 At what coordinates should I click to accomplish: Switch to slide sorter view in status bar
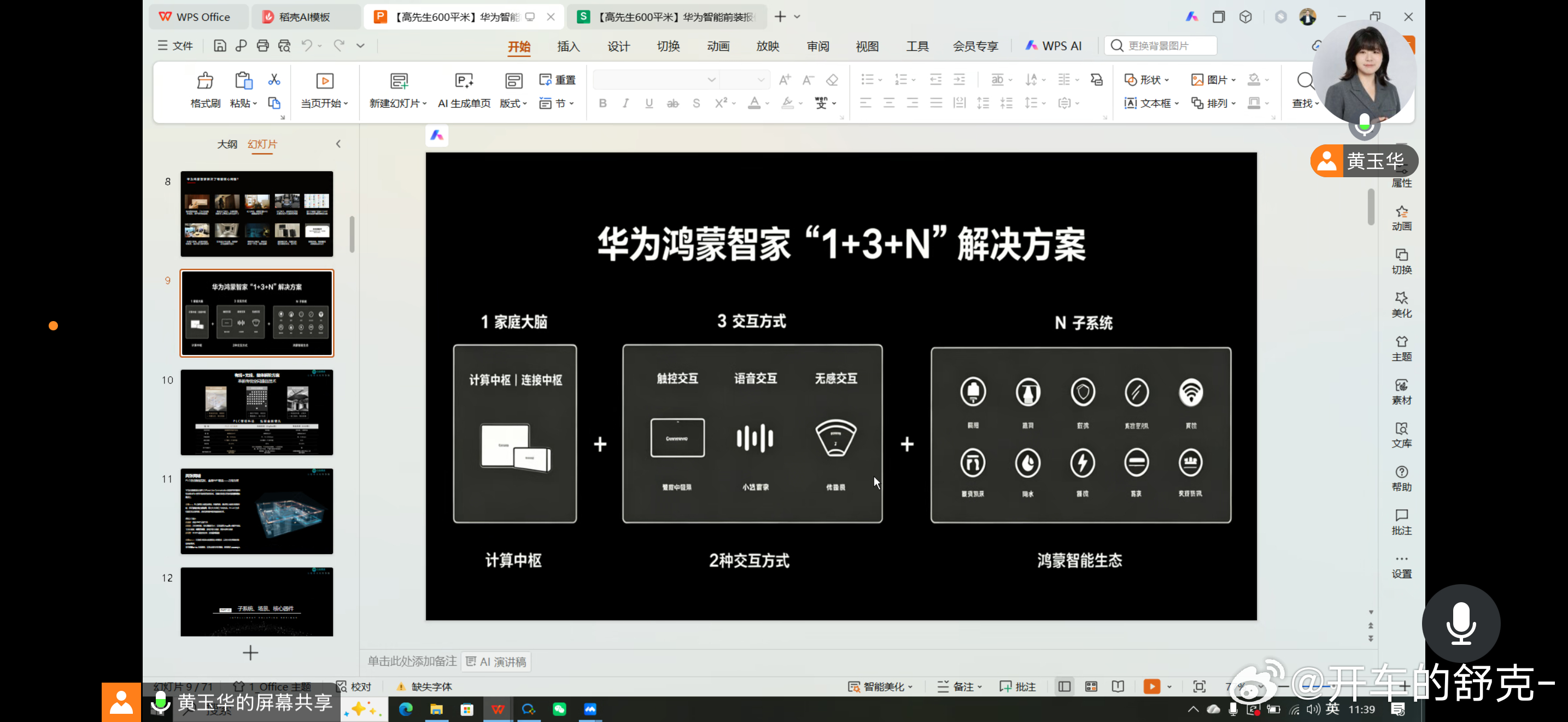pos(1091,686)
